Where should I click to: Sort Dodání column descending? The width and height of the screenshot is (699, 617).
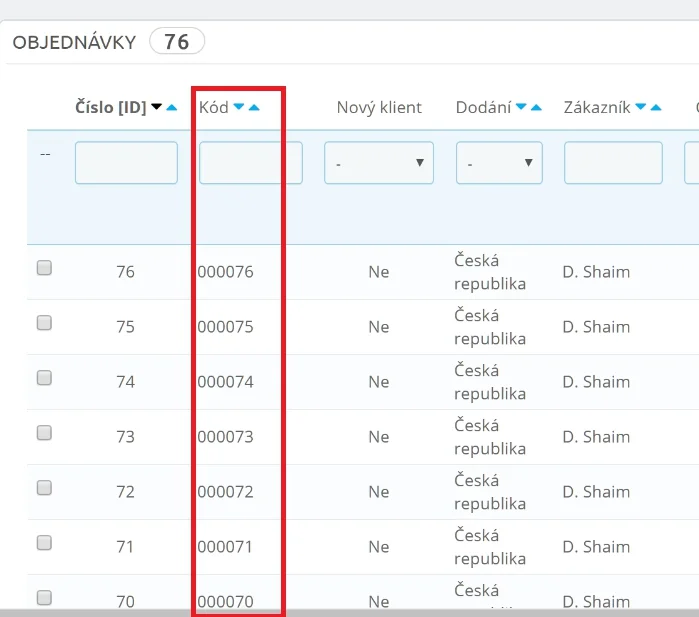point(521,108)
